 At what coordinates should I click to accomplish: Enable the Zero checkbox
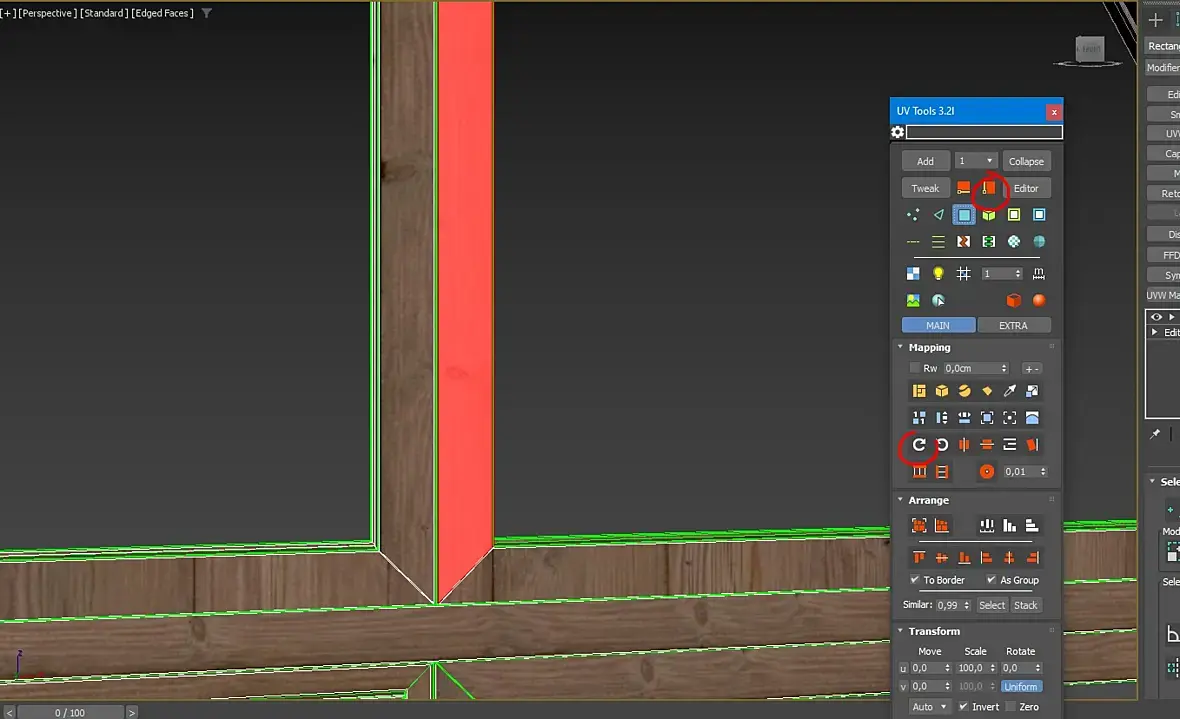point(1011,707)
